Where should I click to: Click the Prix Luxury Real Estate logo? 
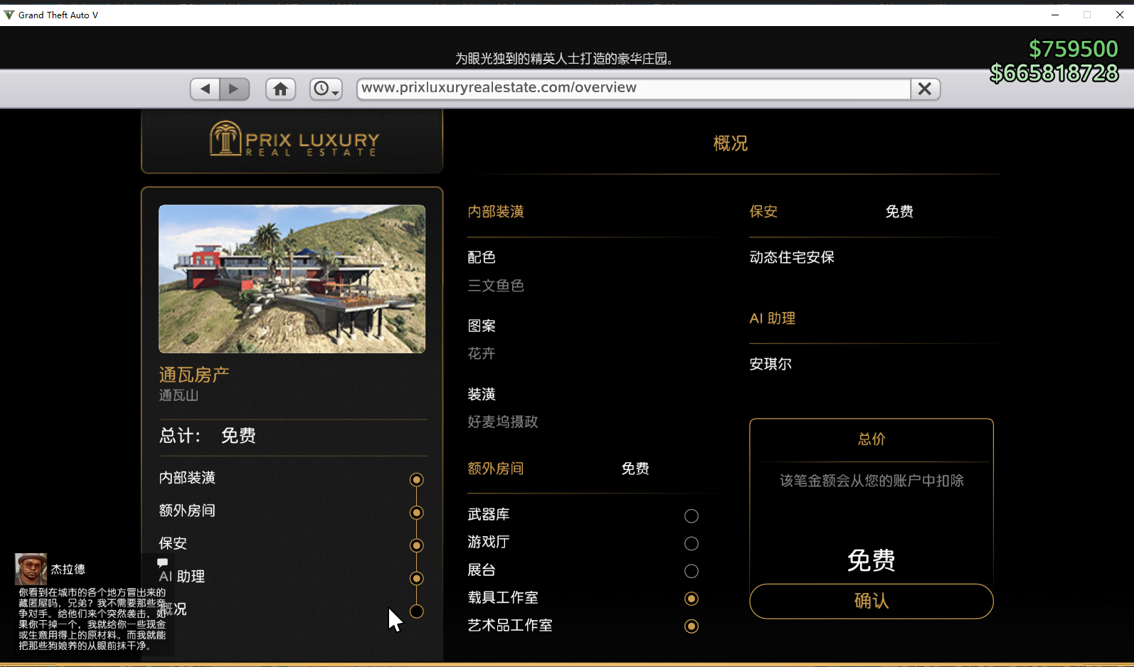[294, 138]
